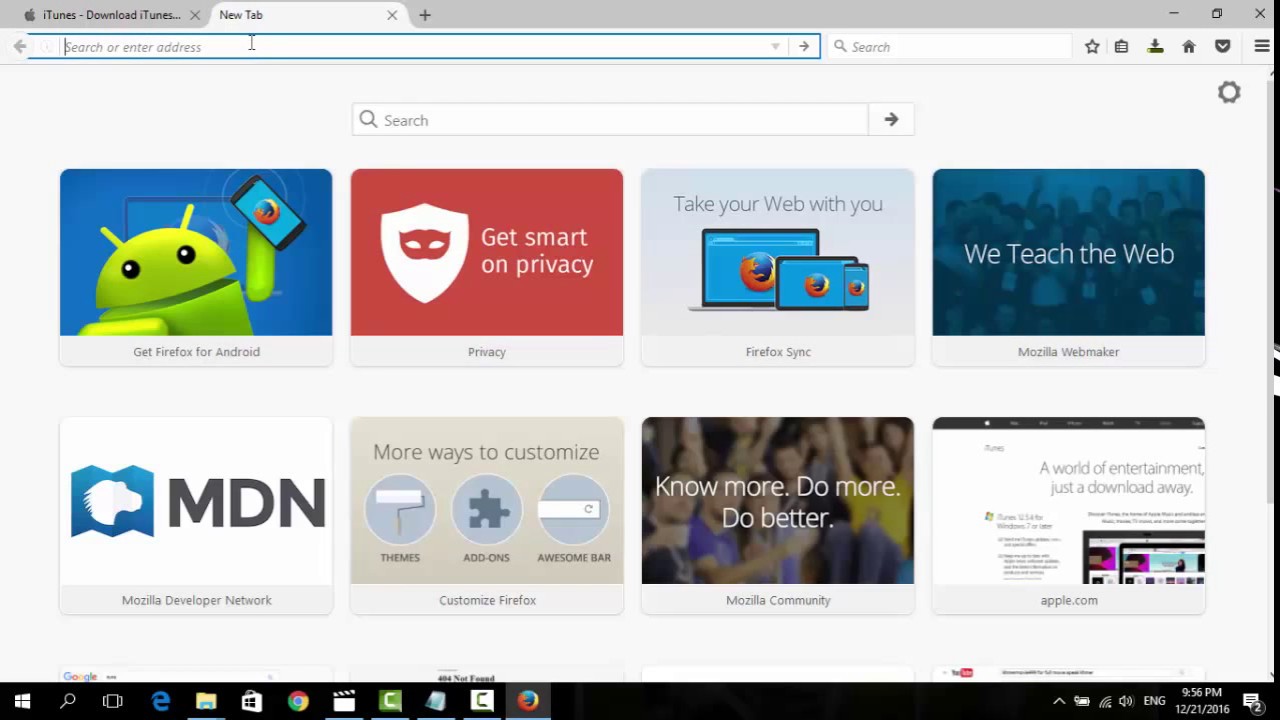Open the Pocket icon

[x=1222, y=46]
